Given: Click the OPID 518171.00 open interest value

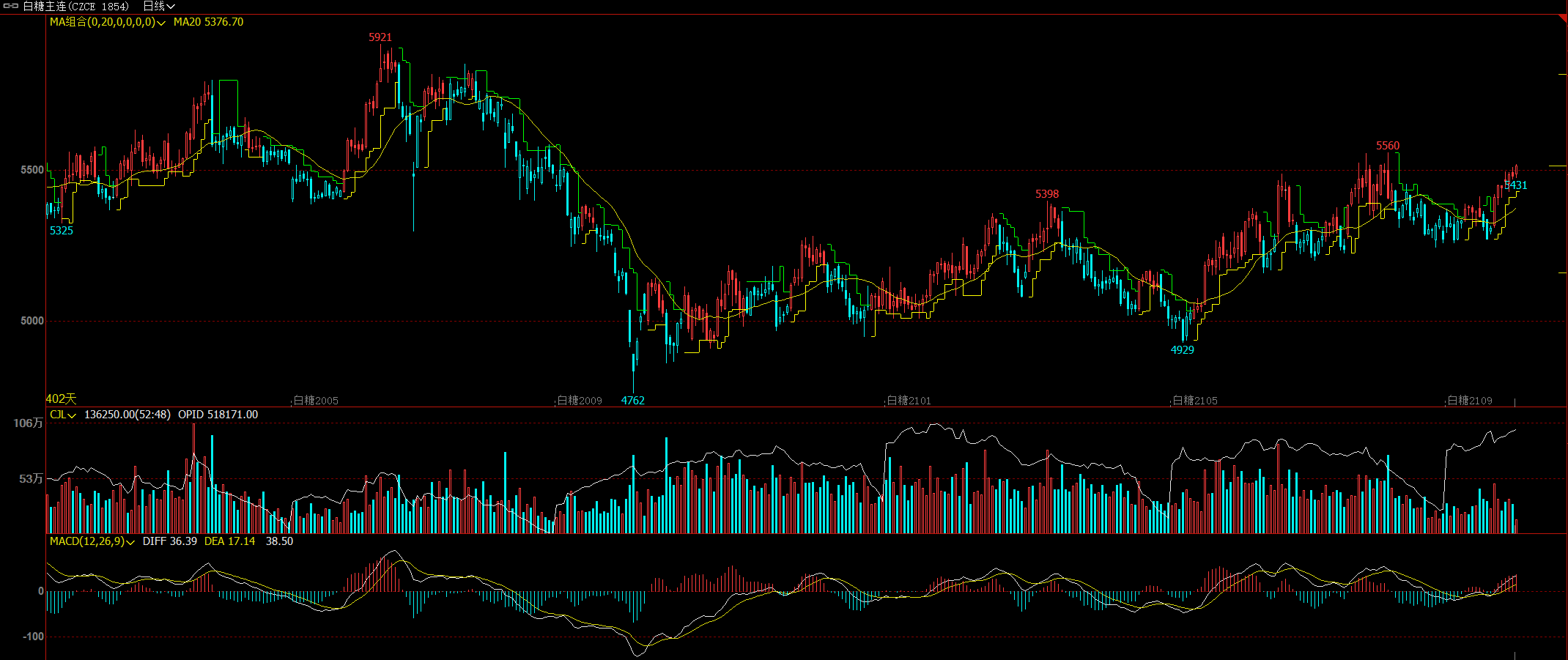Looking at the screenshot, I should (218, 415).
